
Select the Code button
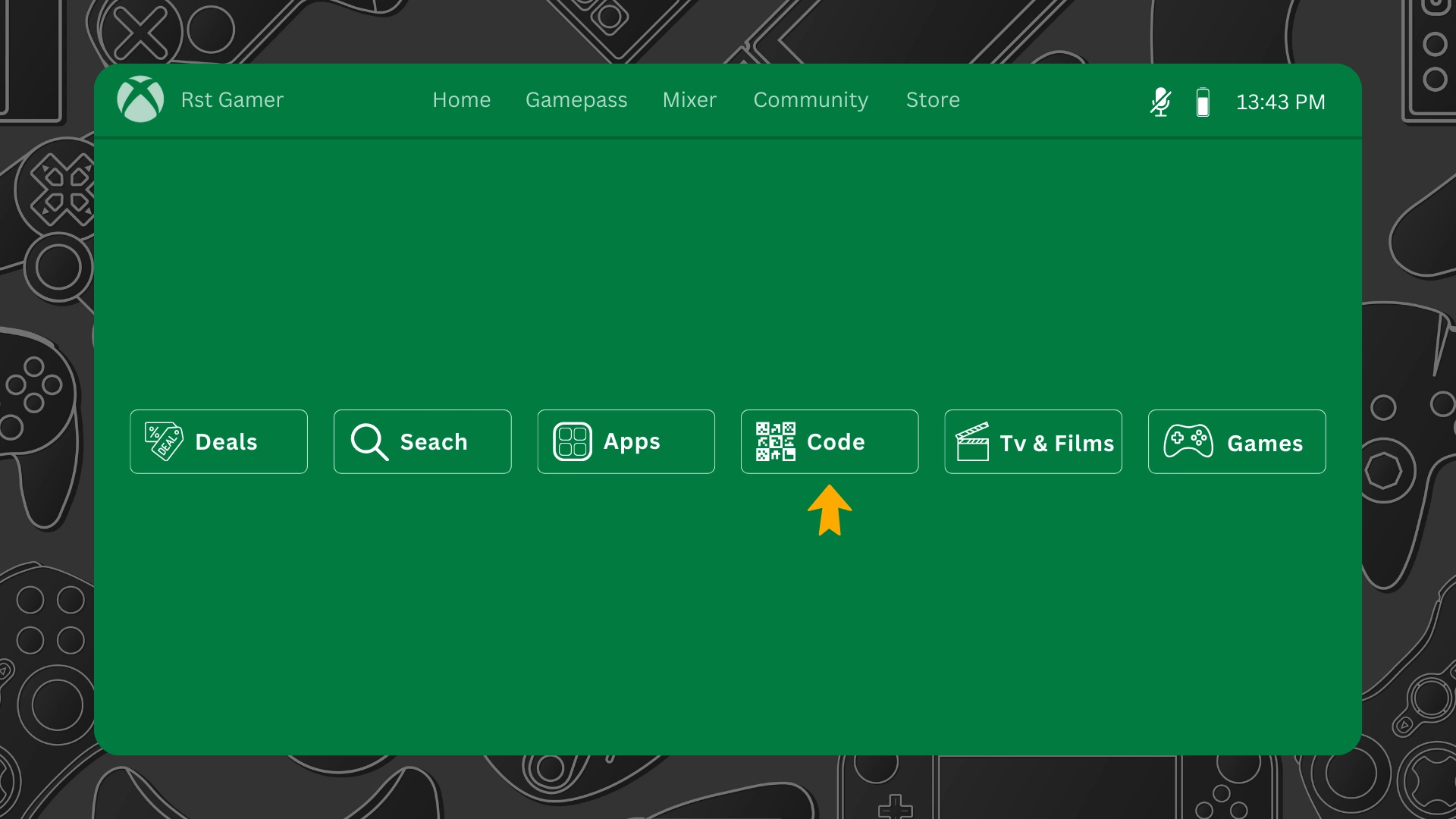click(x=830, y=442)
